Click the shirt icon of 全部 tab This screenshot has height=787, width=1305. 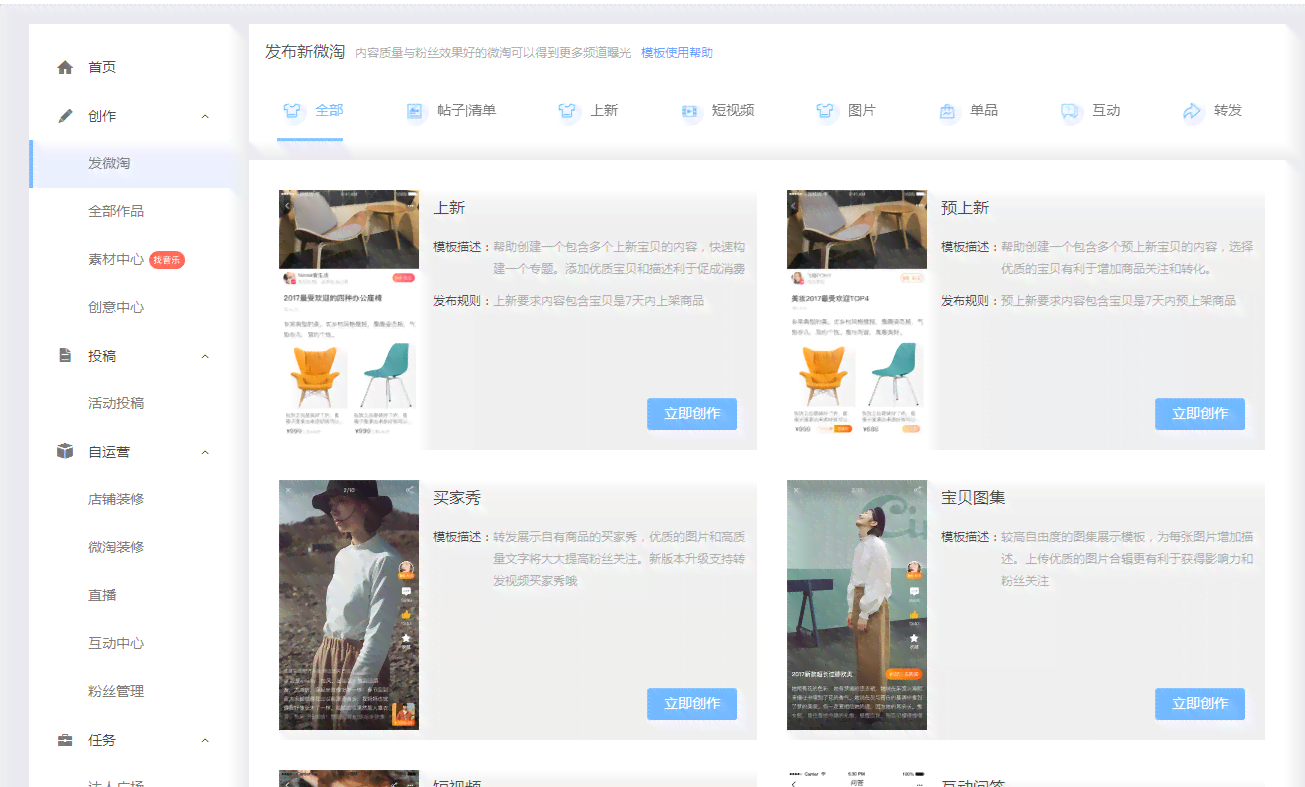[291, 111]
